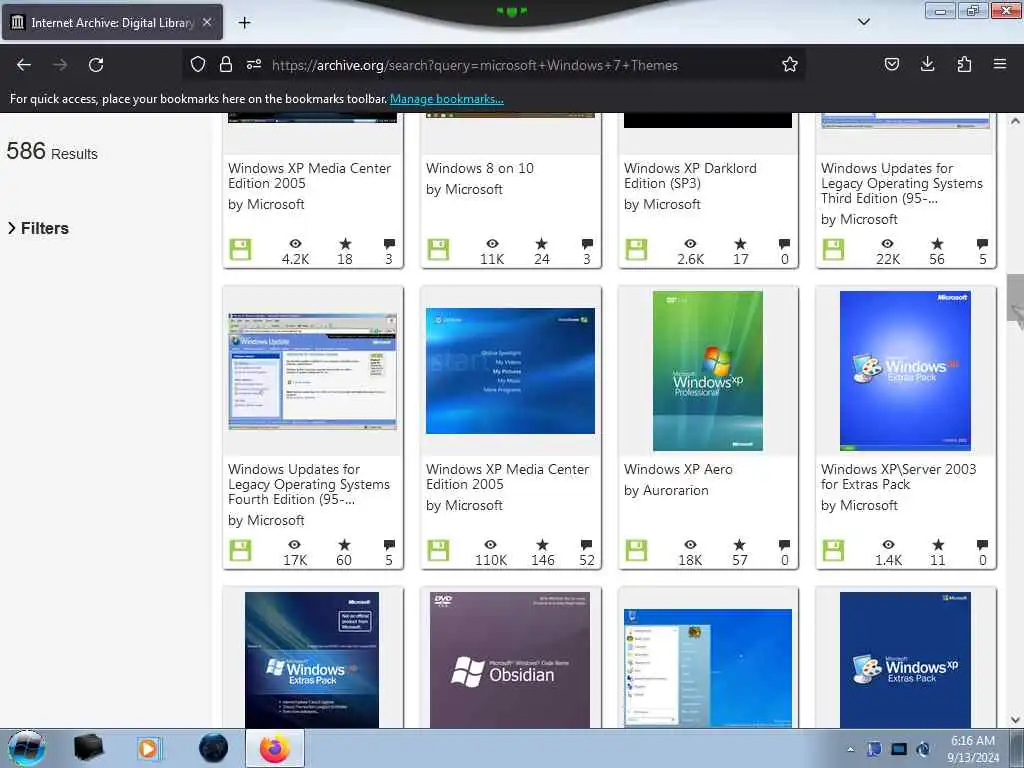Click the Manage bookmarks link
1024x768 pixels.
click(x=447, y=99)
